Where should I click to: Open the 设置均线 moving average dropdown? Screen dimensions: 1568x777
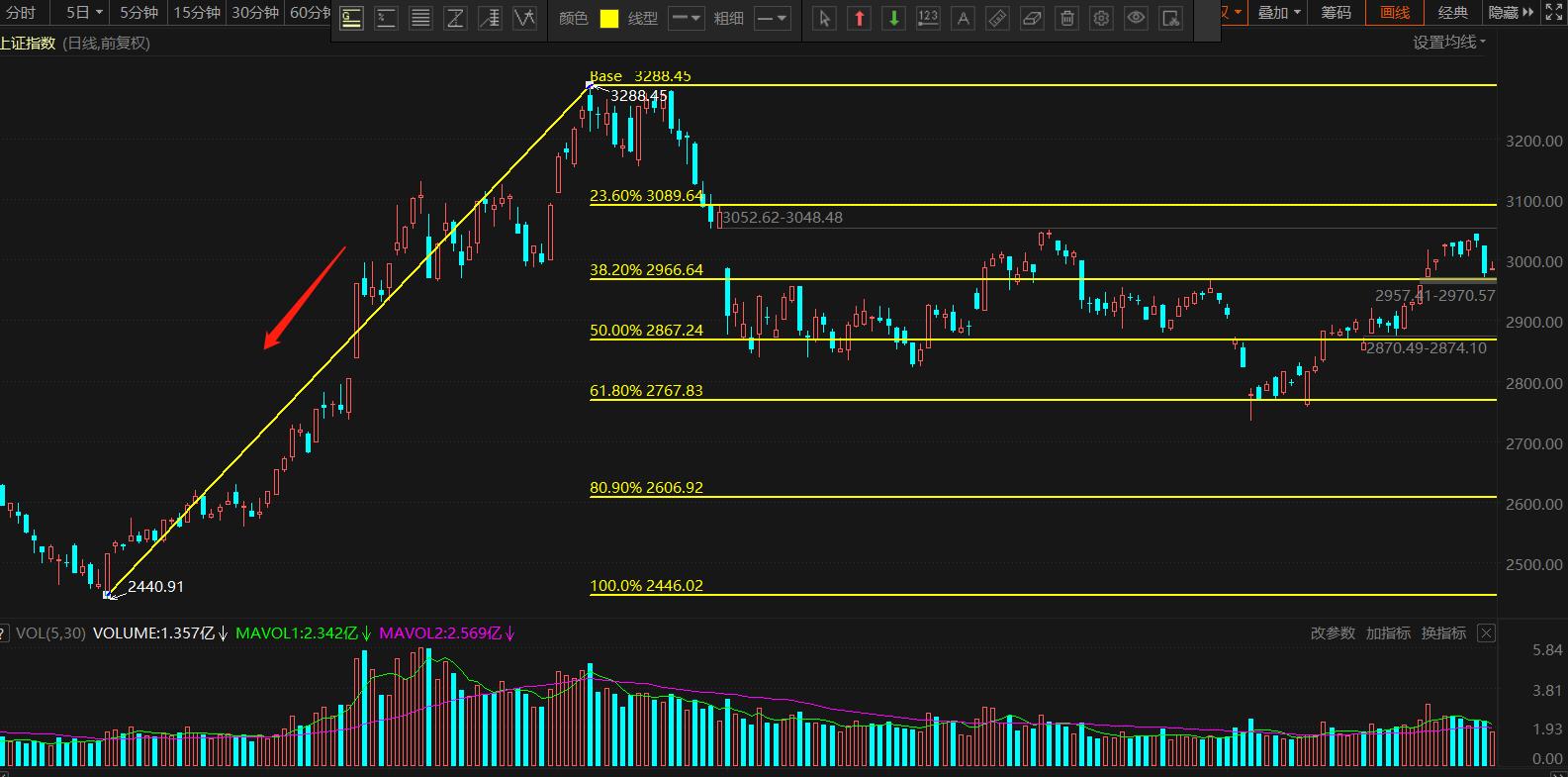pos(1449,42)
